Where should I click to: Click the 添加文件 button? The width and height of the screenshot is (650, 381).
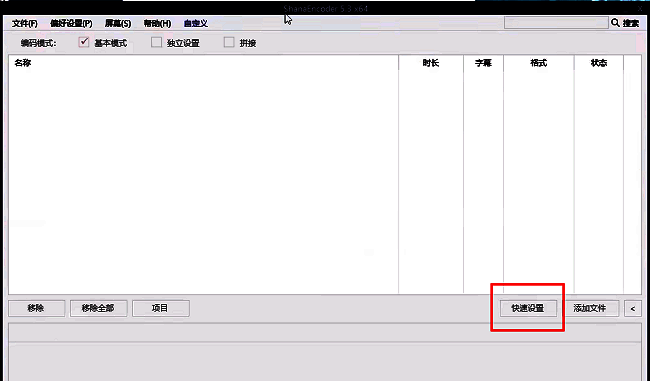click(590, 308)
